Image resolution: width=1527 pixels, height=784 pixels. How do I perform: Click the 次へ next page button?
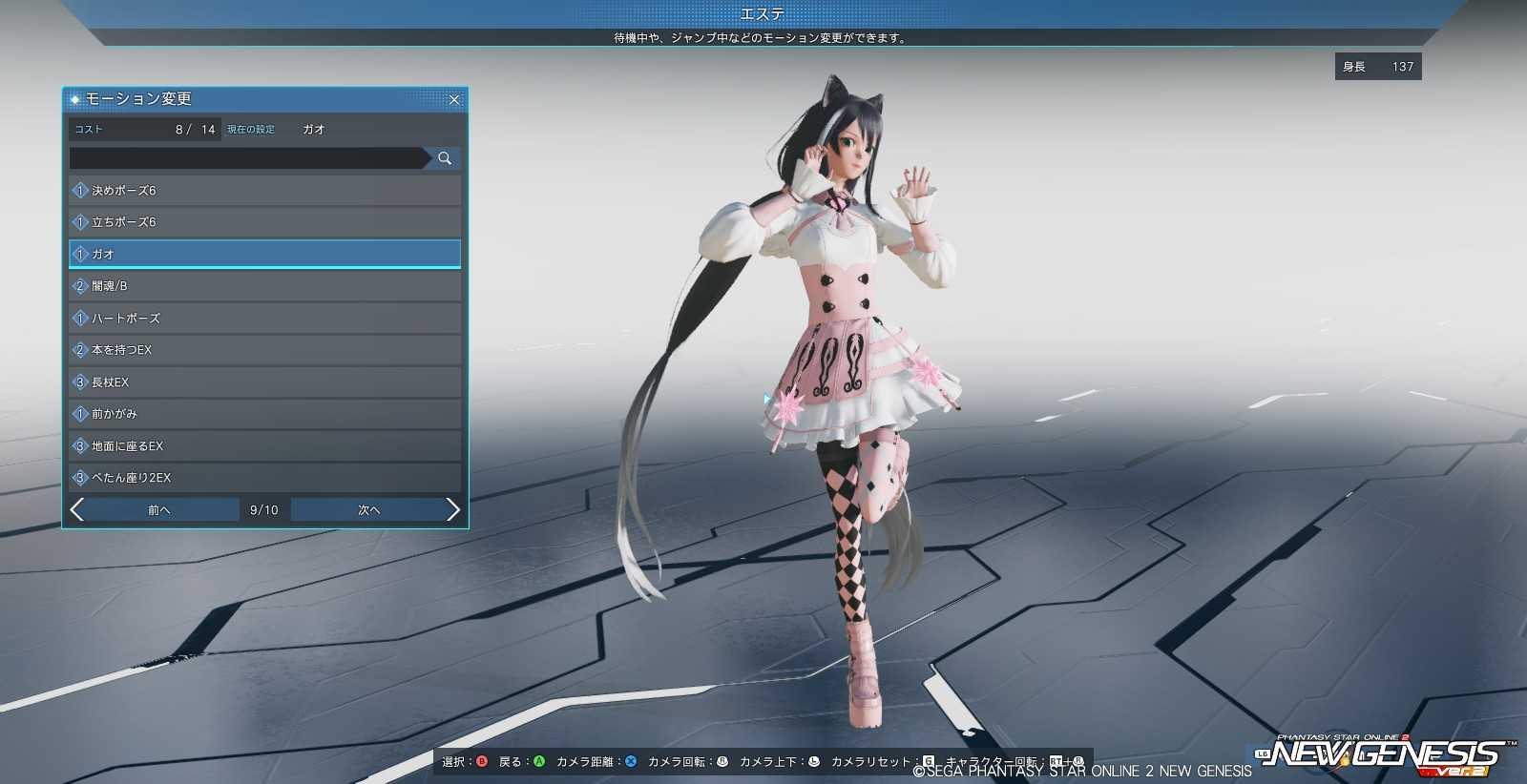(x=368, y=510)
